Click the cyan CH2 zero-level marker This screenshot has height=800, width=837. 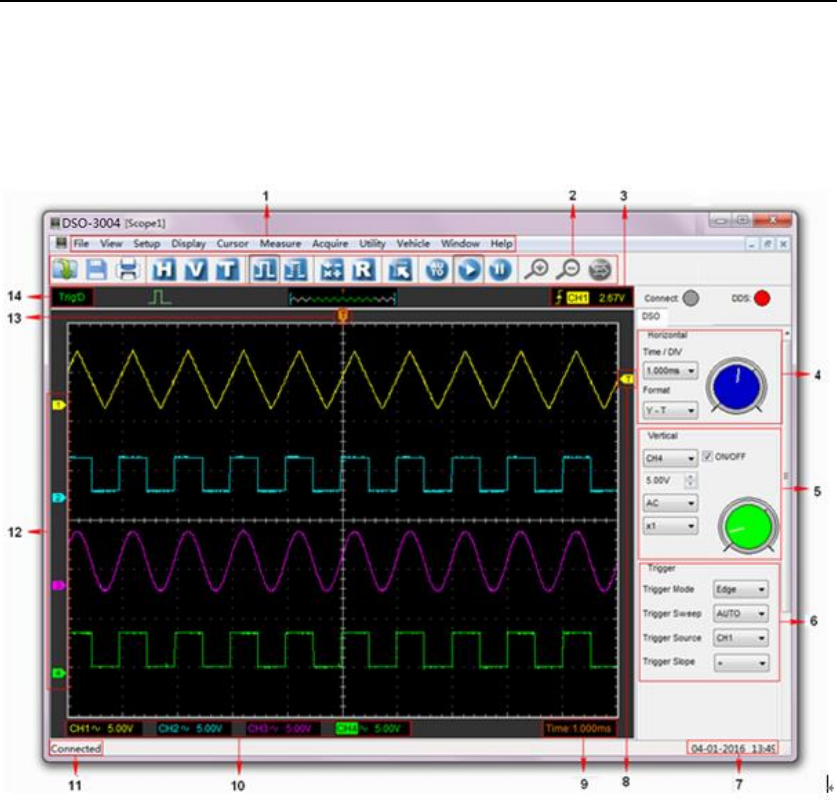click(59, 498)
